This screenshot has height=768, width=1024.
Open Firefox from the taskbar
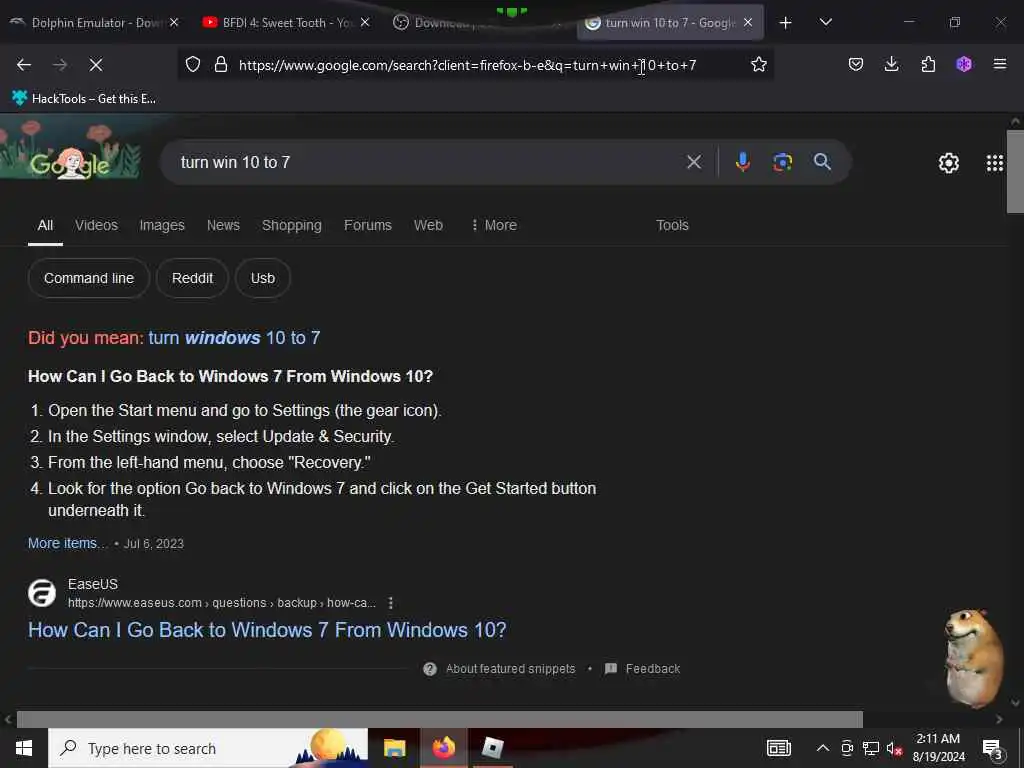pyautogui.click(x=443, y=748)
